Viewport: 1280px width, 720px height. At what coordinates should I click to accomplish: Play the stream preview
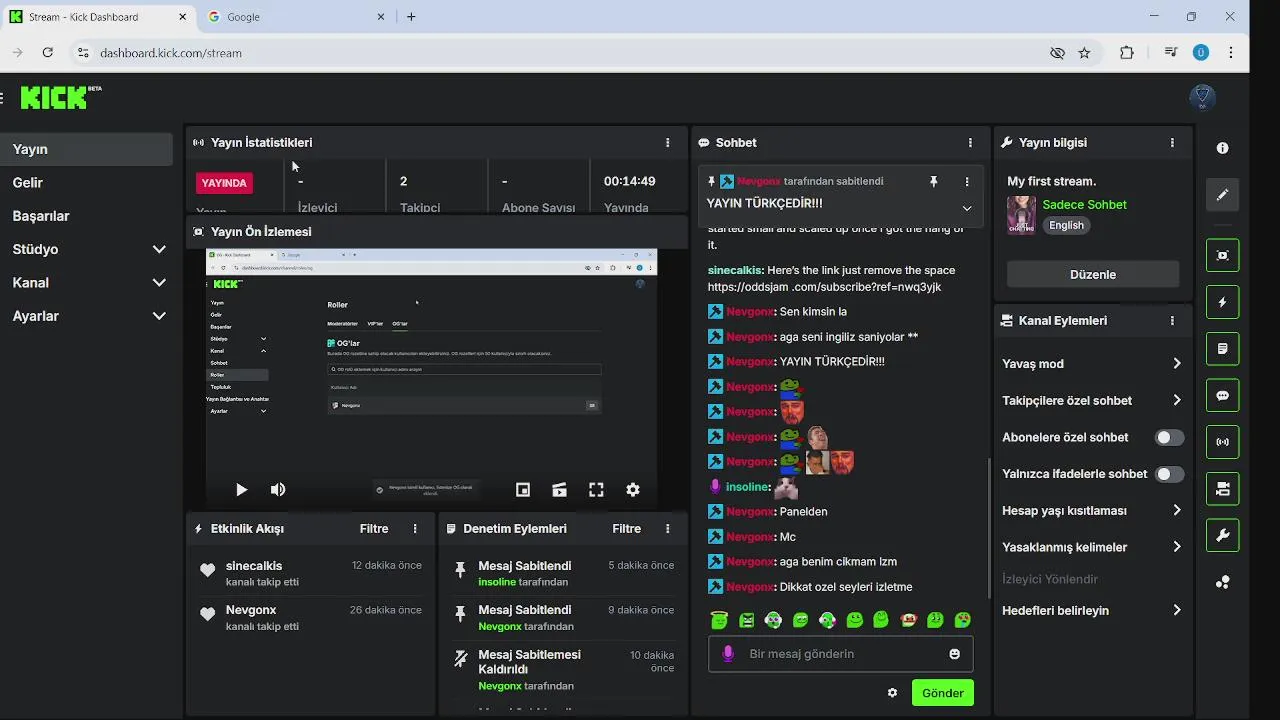point(241,490)
